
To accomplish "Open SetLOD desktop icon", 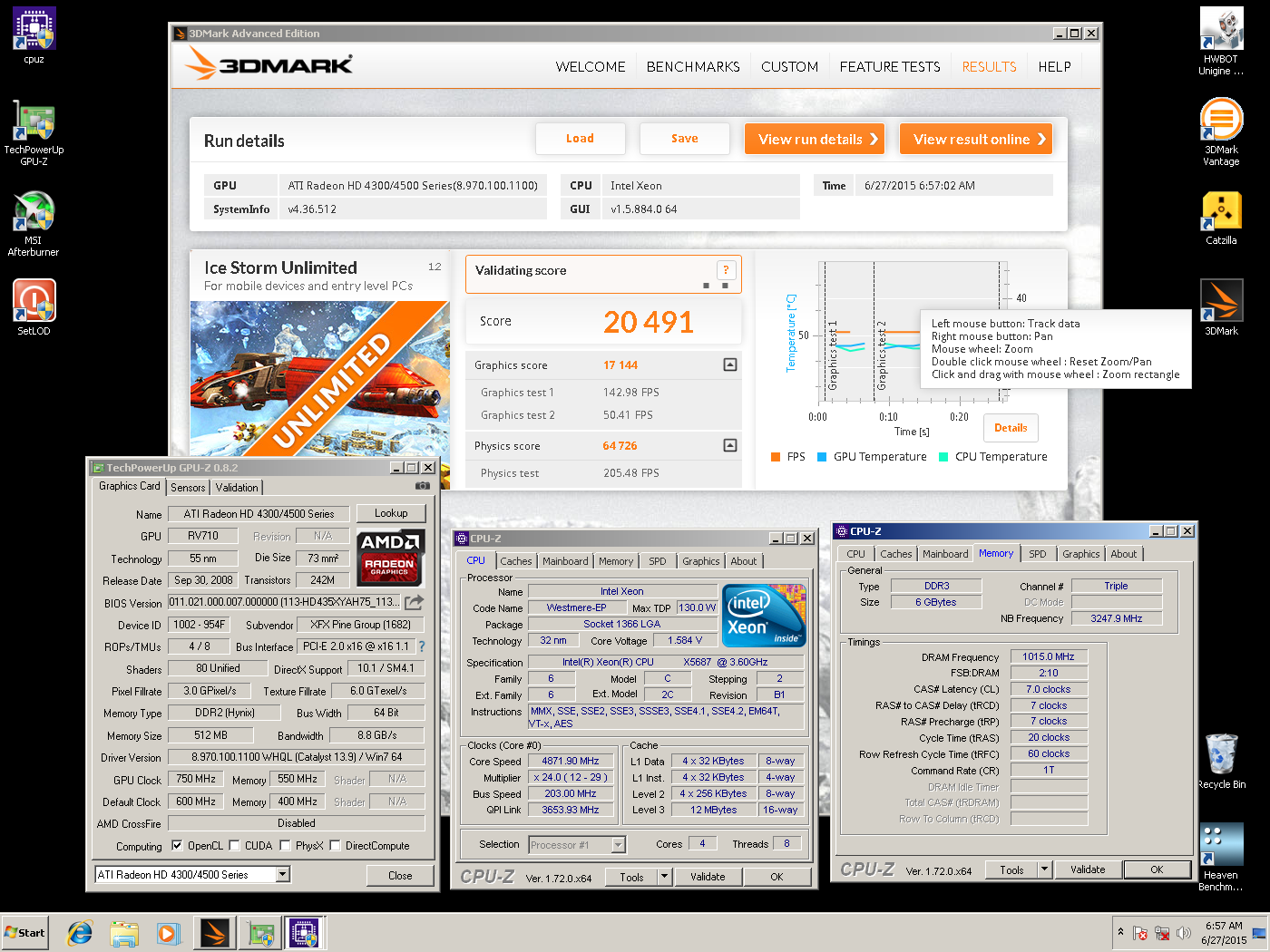I will coord(34,307).
